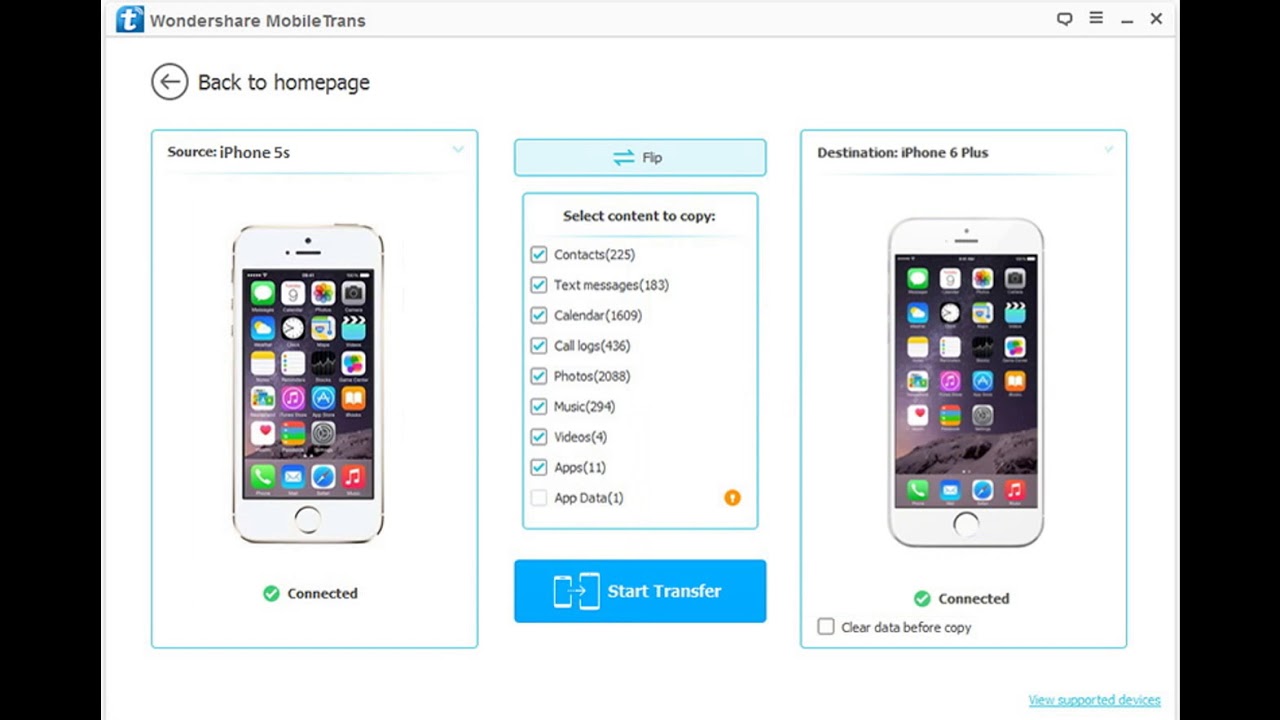
Task: Click Back to homepage text
Action: click(284, 82)
